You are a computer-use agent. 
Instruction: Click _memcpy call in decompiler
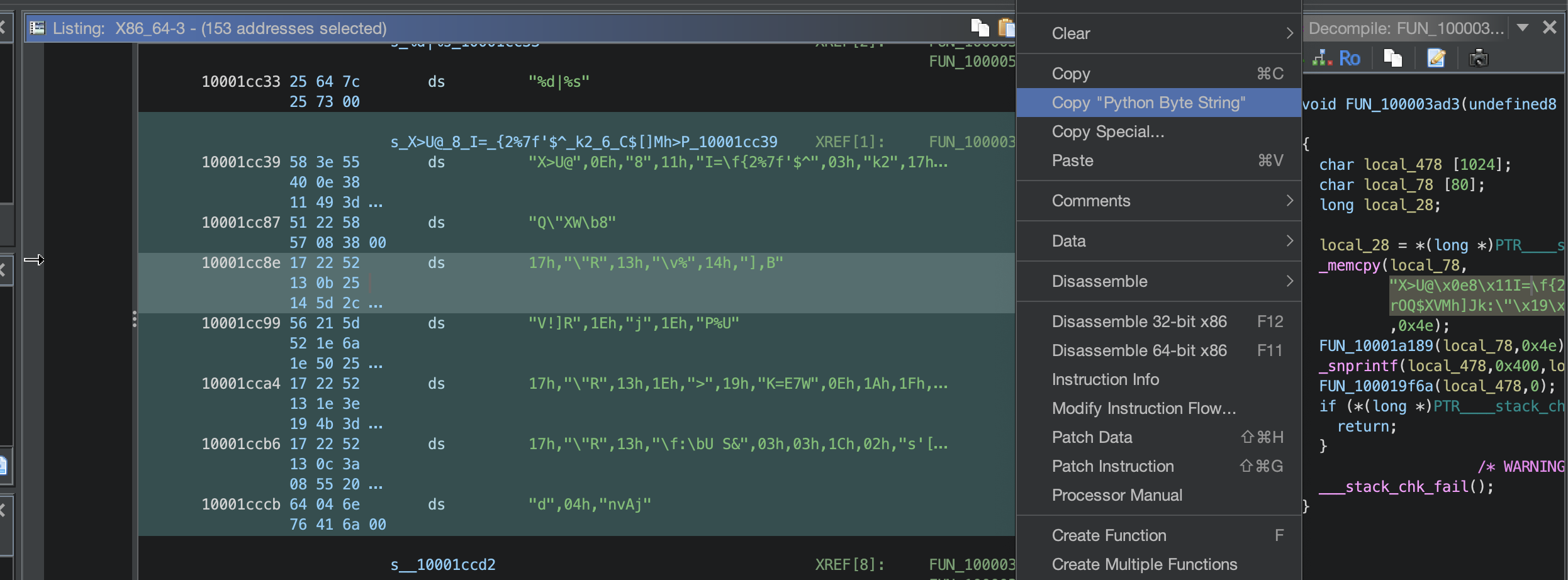(x=1350, y=265)
